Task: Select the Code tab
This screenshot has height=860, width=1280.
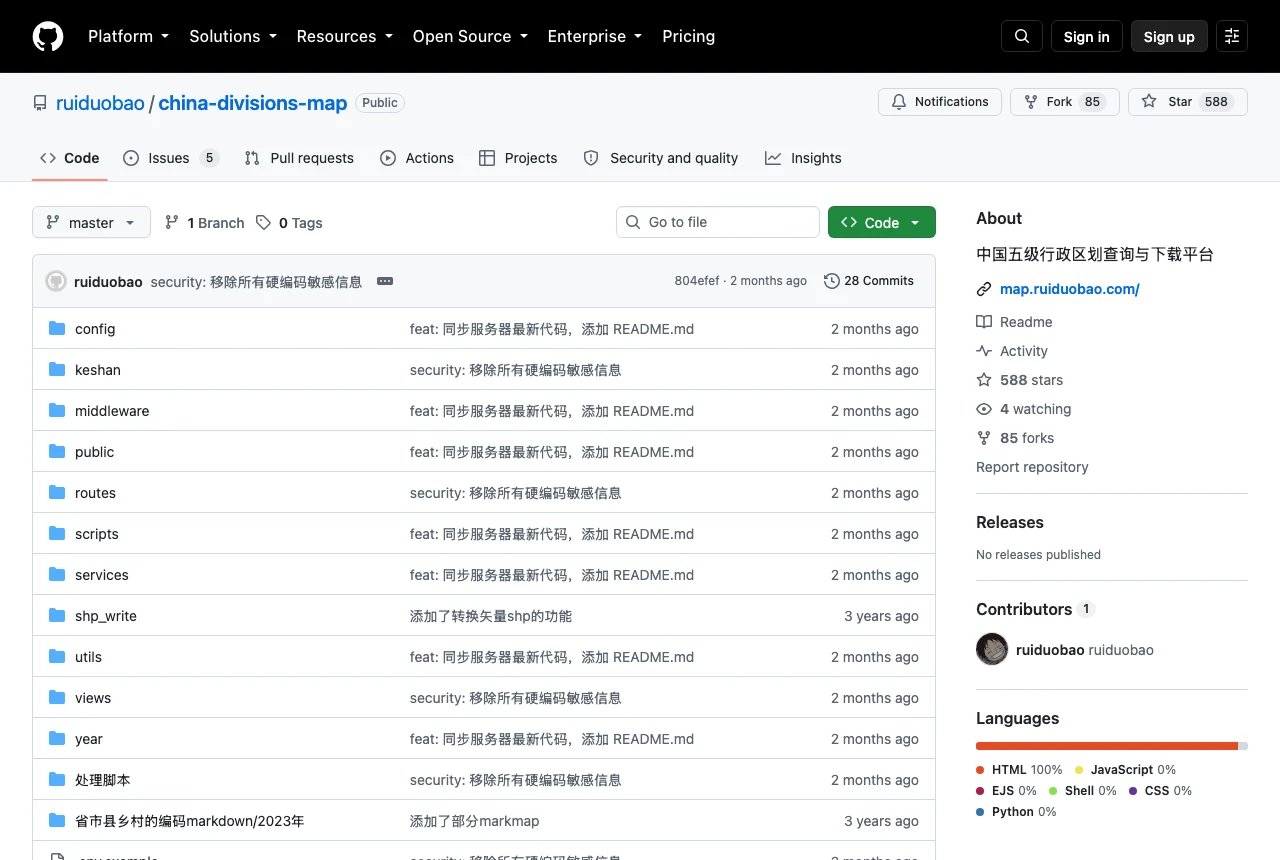Action: (x=70, y=158)
